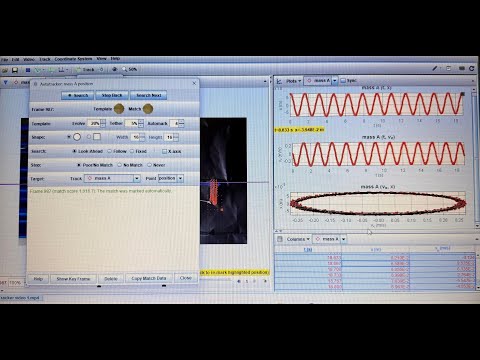Click the notes page icon in top-right toolbar
The height and width of the screenshot is (360, 480).
(x=448, y=68)
